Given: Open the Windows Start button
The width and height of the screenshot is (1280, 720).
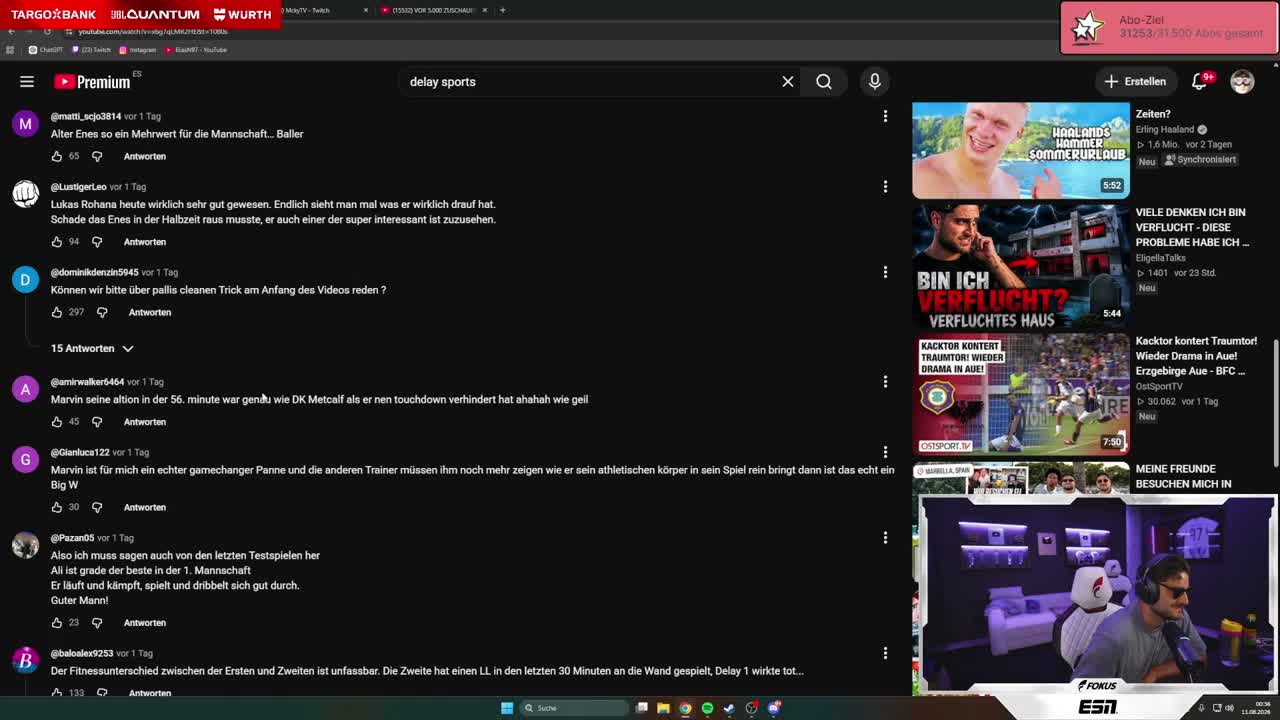Looking at the screenshot, I should (507, 708).
